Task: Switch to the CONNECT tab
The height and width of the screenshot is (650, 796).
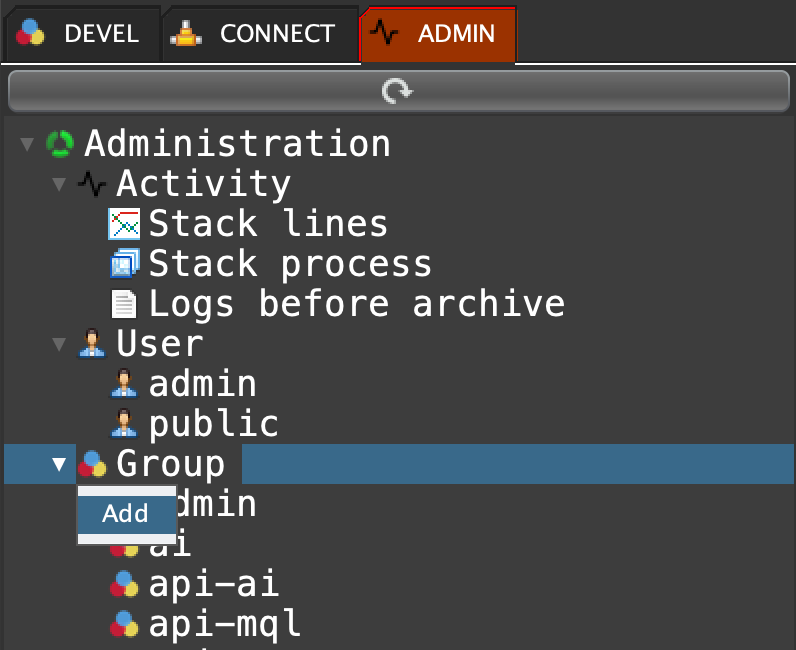Action: [x=258, y=34]
